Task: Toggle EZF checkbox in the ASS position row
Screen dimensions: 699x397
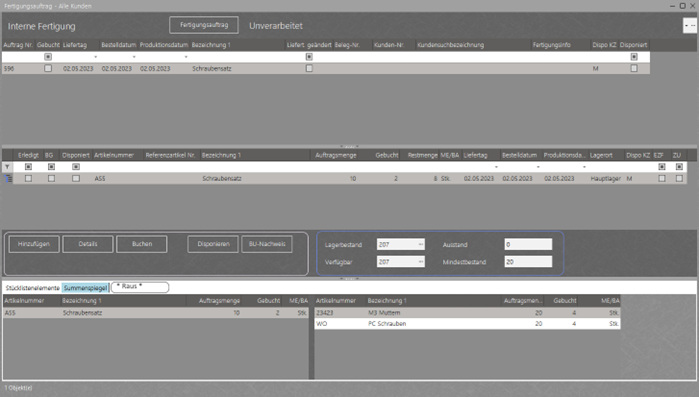Action: (x=662, y=178)
